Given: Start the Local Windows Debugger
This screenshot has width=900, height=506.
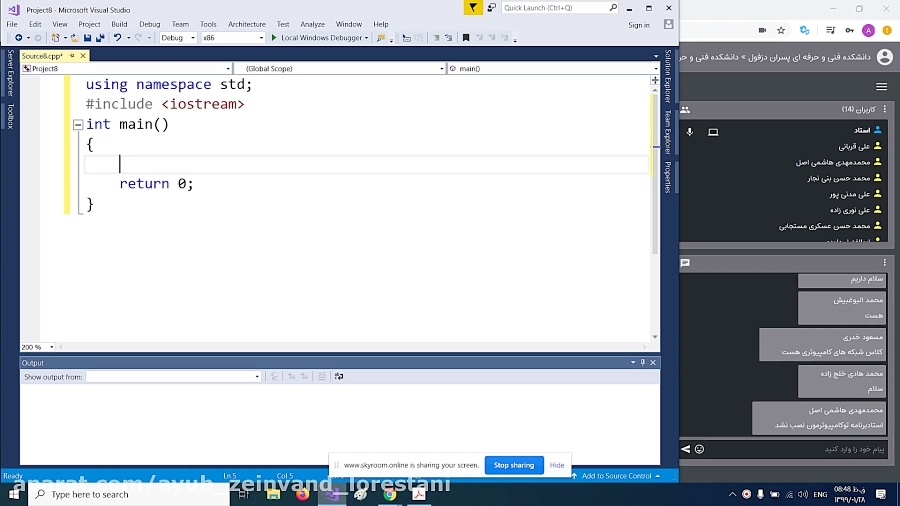Looking at the screenshot, I should [x=319, y=38].
